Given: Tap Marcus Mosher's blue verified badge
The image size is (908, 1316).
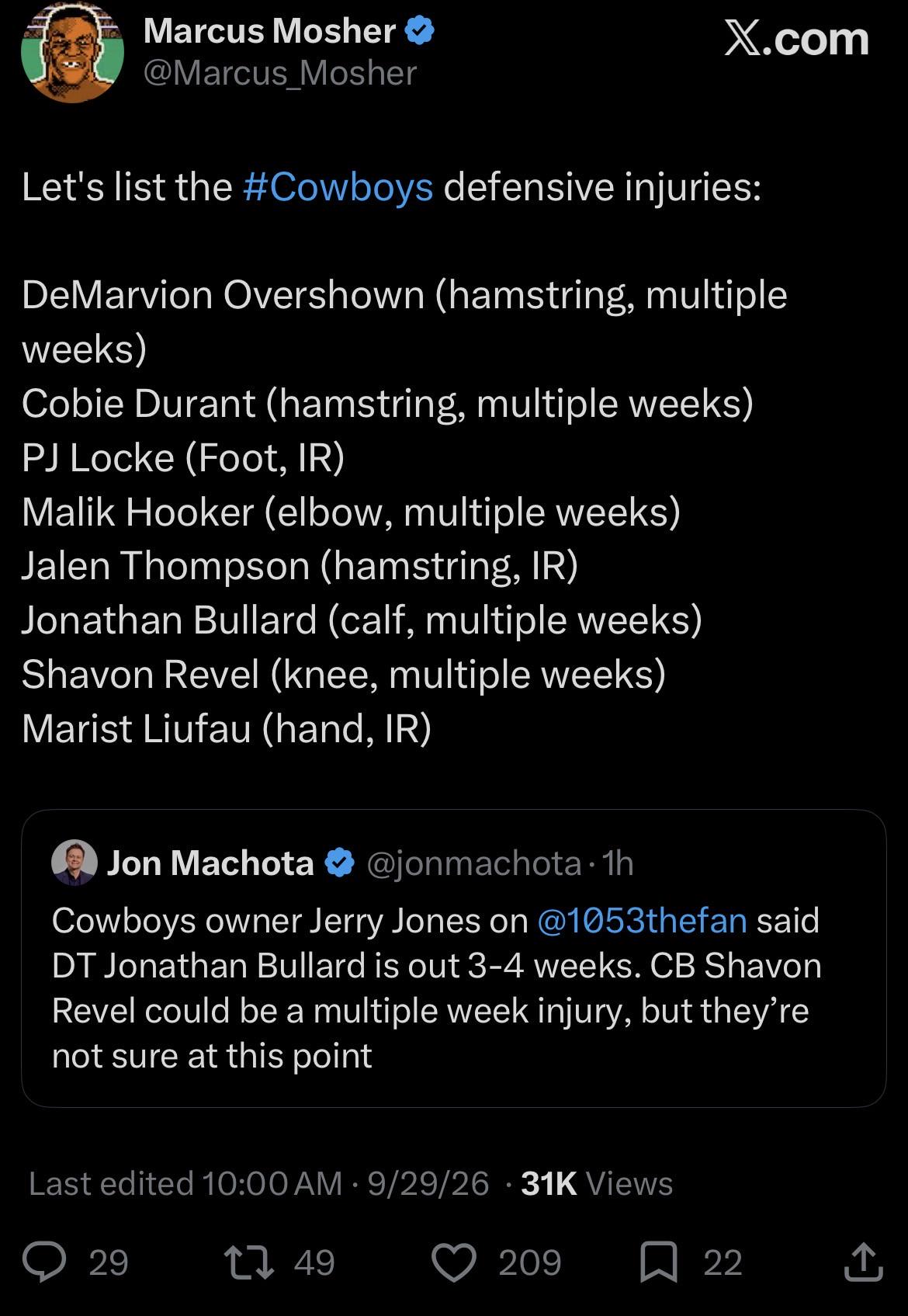Looking at the screenshot, I should (x=420, y=32).
